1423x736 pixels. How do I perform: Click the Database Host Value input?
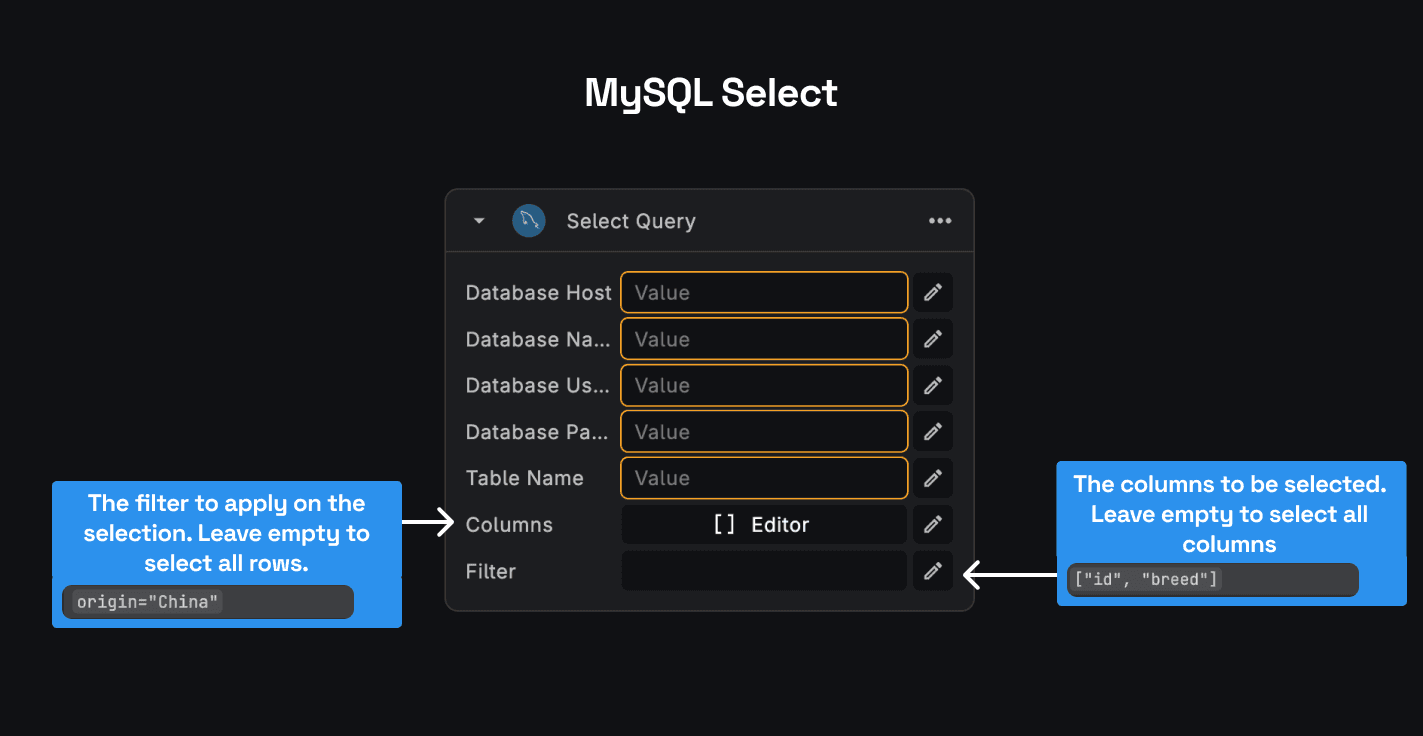pyautogui.click(x=764, y=292)
